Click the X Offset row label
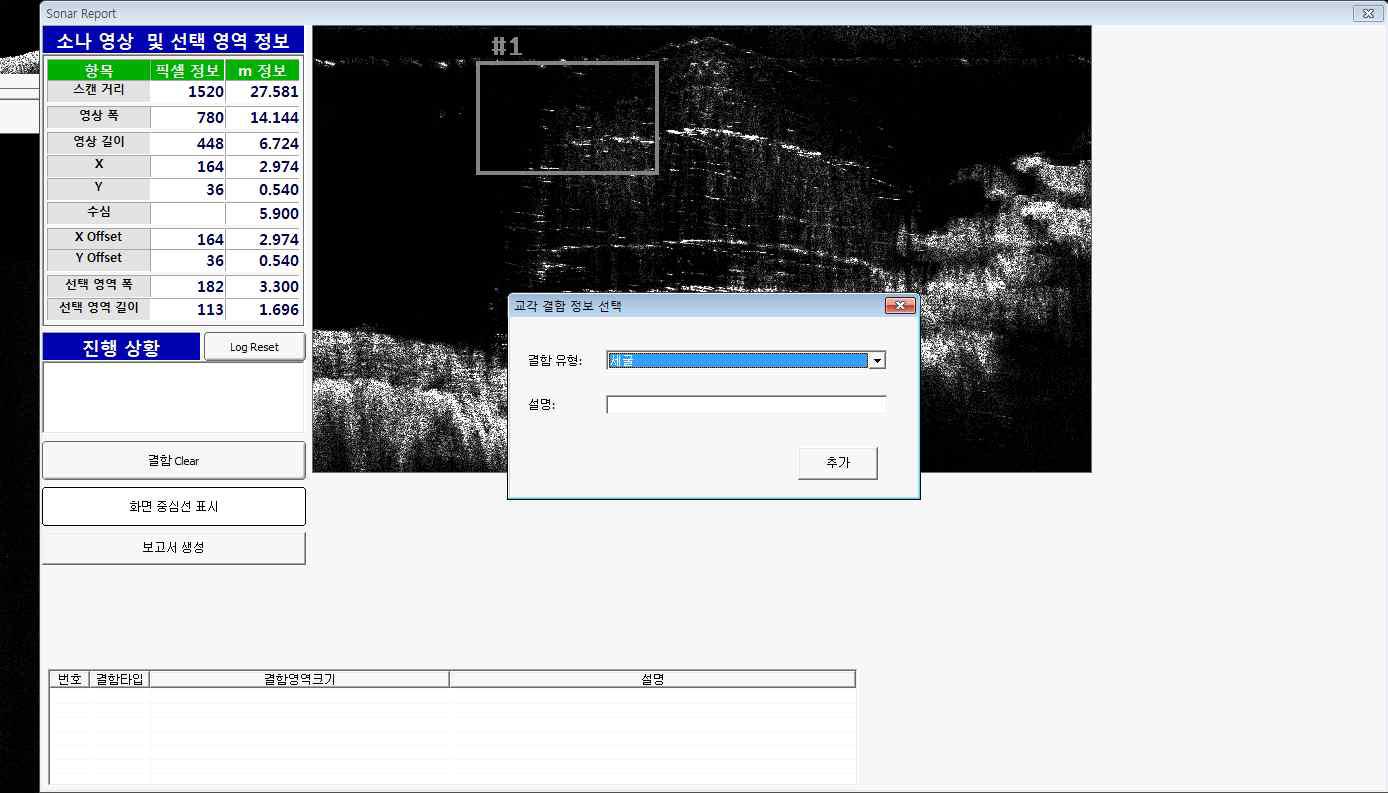Image resolution: width=1388 pixels, height=793 pixels. click(x=98, y=238)
